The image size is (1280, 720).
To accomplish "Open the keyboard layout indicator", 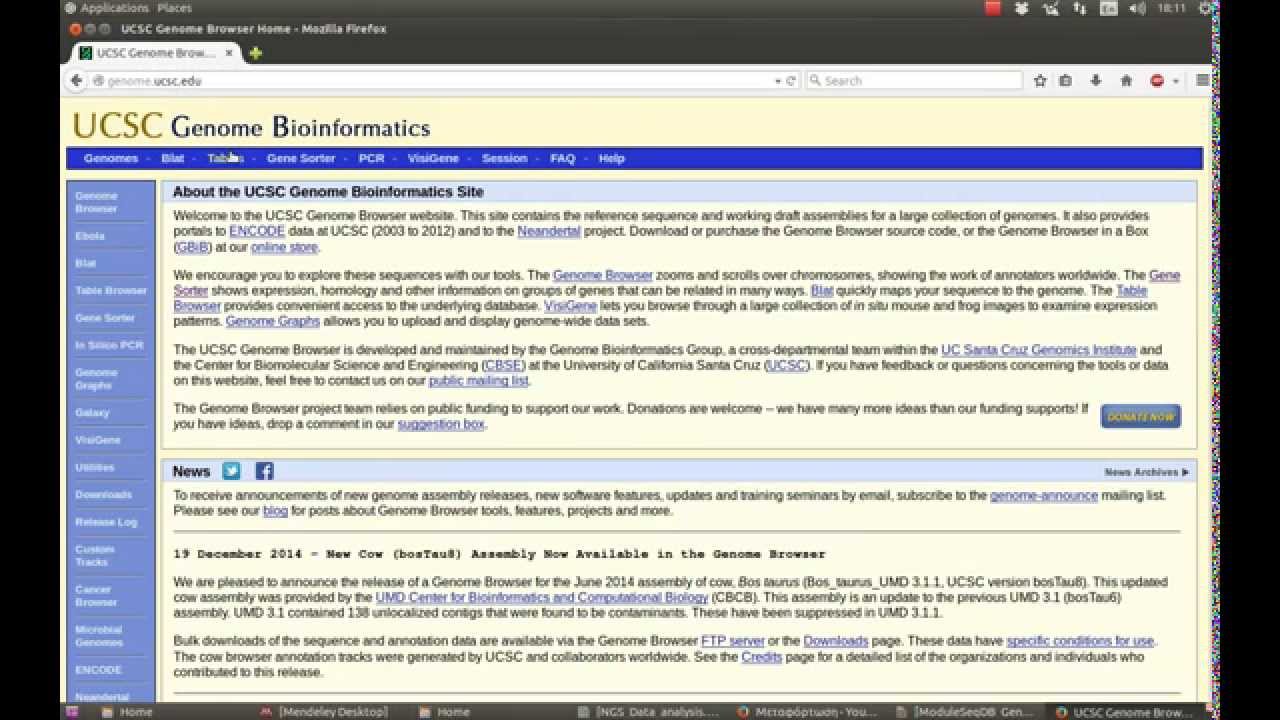I will (1108, 8).
